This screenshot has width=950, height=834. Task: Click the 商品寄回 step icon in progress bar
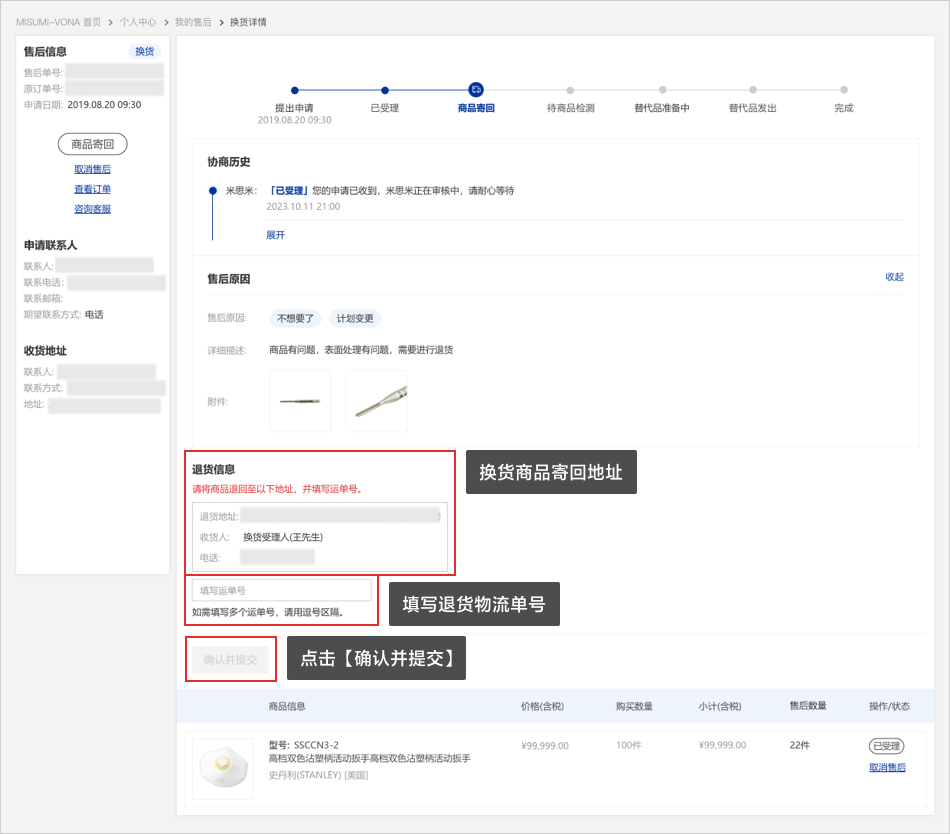click(476, 90)
